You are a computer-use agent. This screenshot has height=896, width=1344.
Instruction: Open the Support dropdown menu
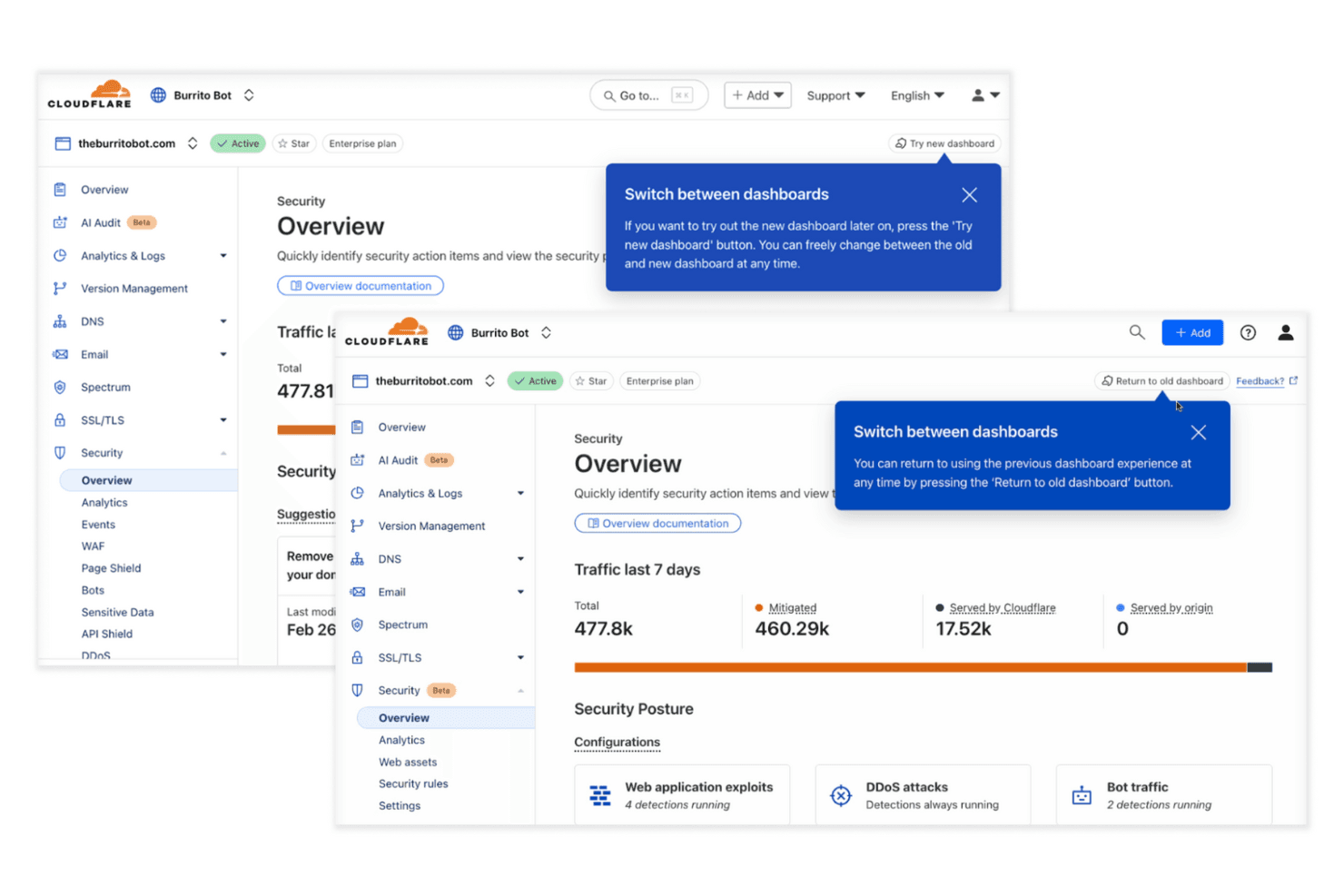(x=835, y=95)
